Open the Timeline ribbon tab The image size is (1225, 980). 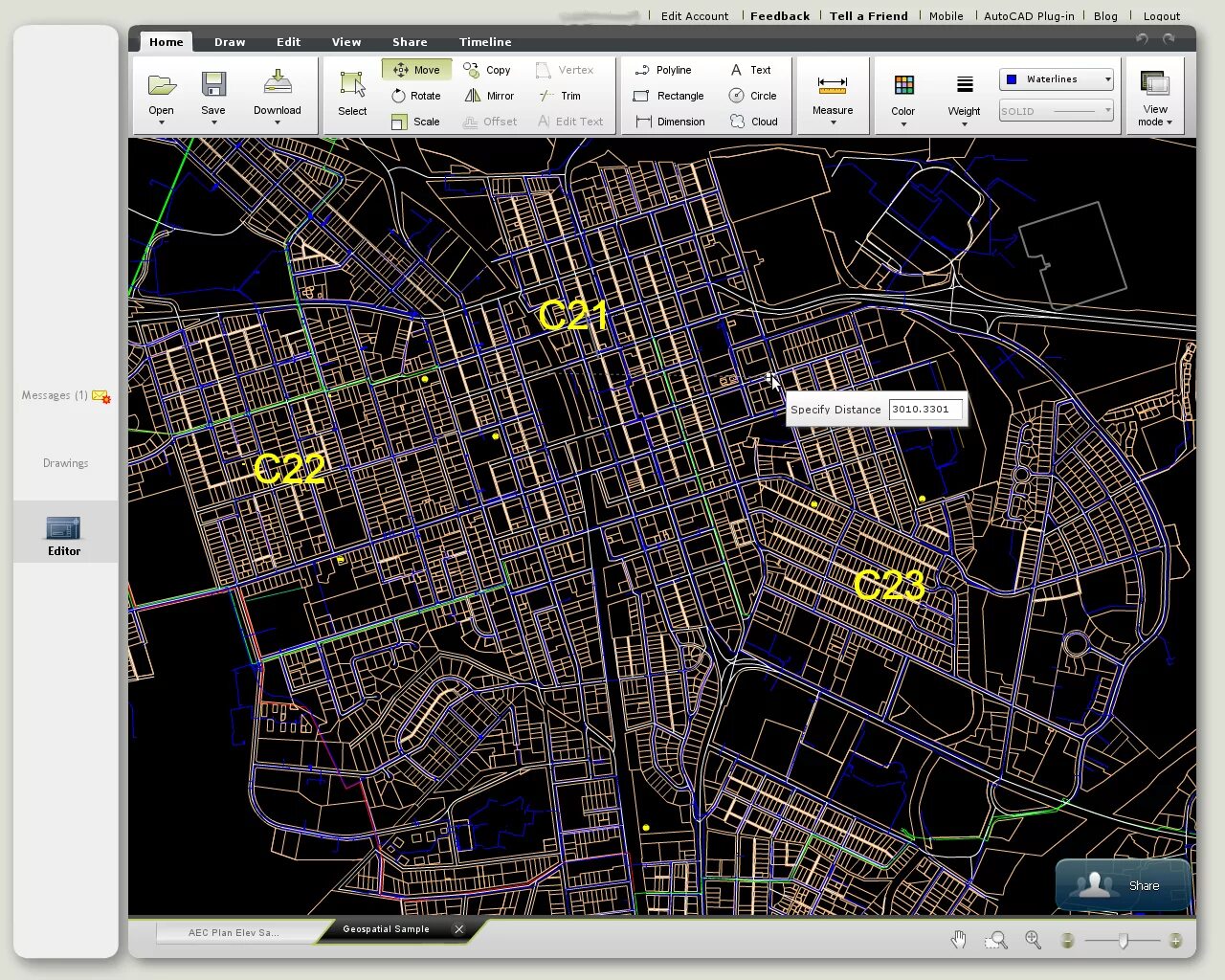[485, 42]
